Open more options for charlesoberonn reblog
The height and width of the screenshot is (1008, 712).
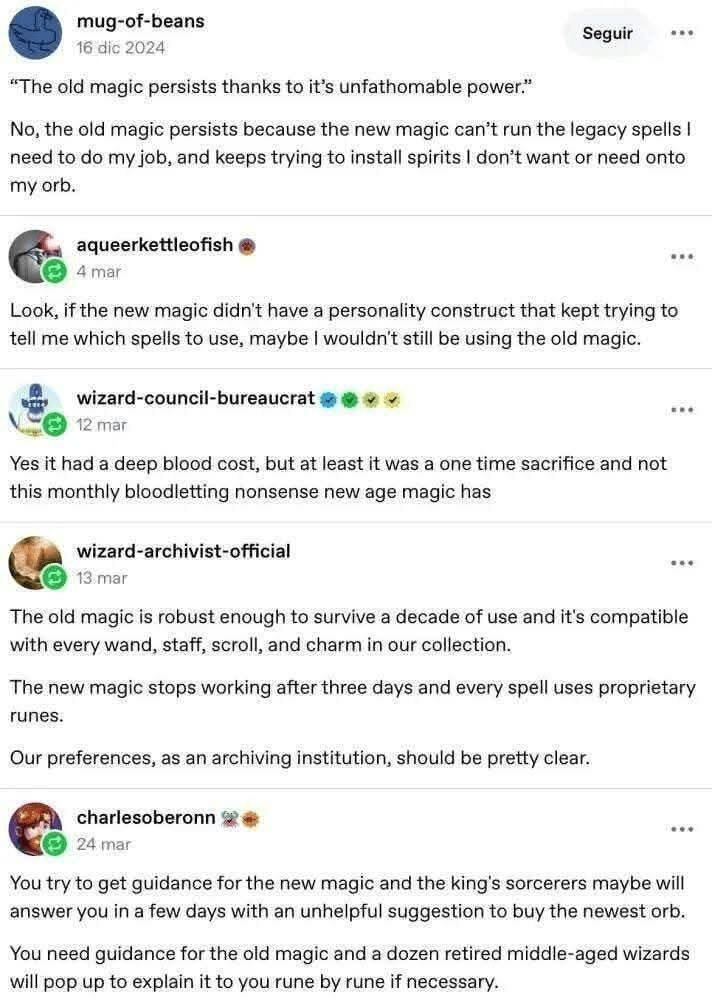[x=682, y=829]
